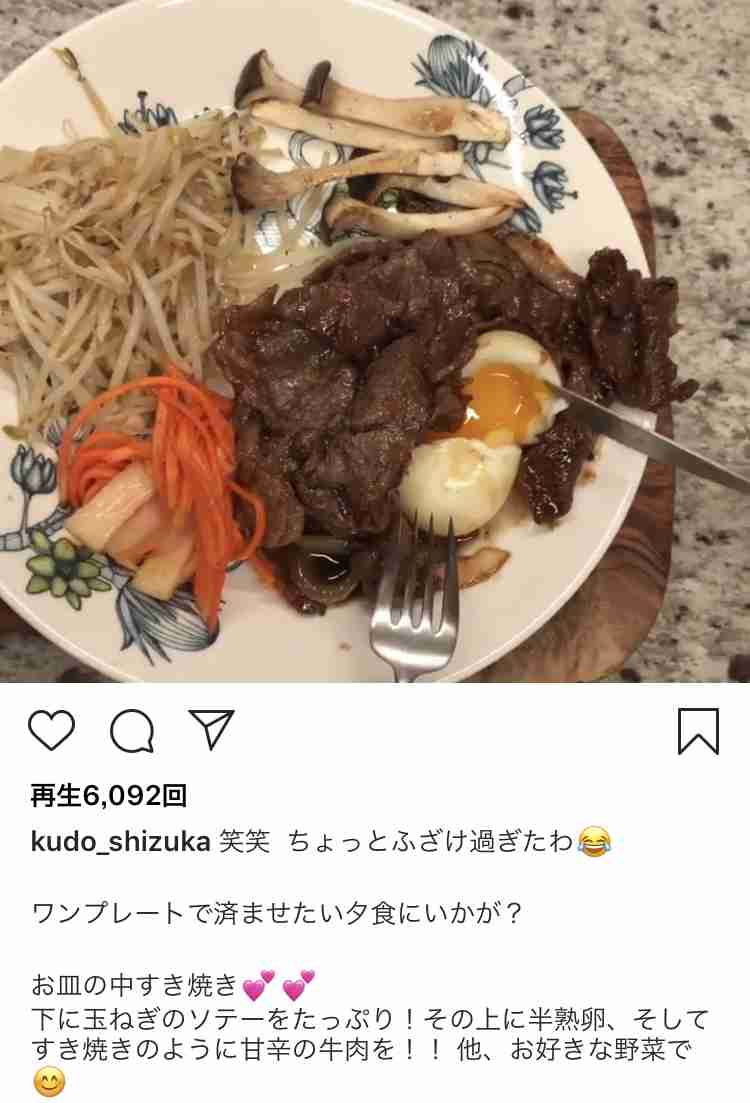
Task: Like the post with the heart icon
Action: [51, 729]
